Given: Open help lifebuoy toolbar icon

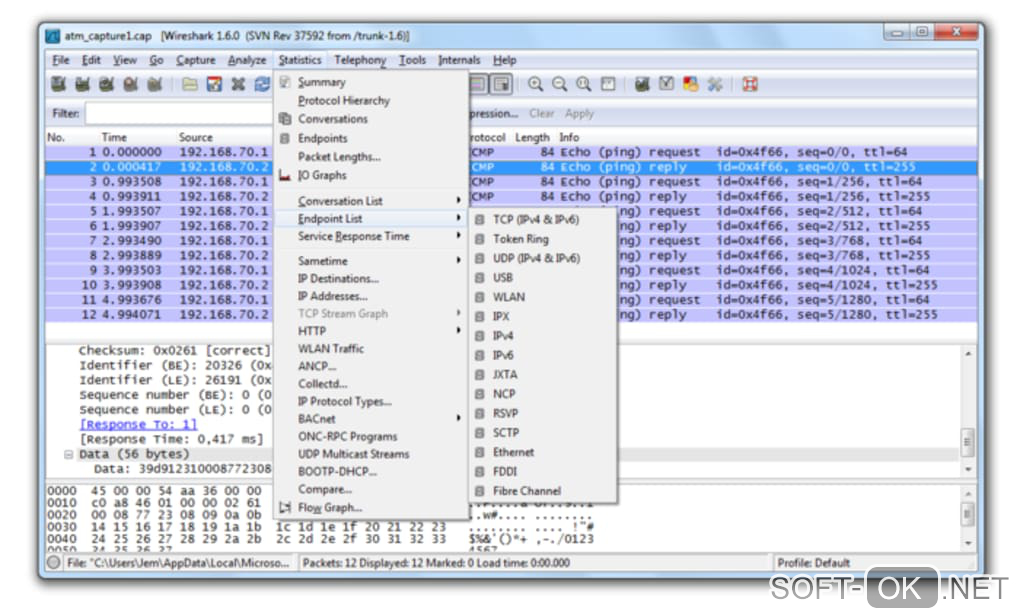Looking at the screenshot, I should pyautogui.click(x=750, y=84).
